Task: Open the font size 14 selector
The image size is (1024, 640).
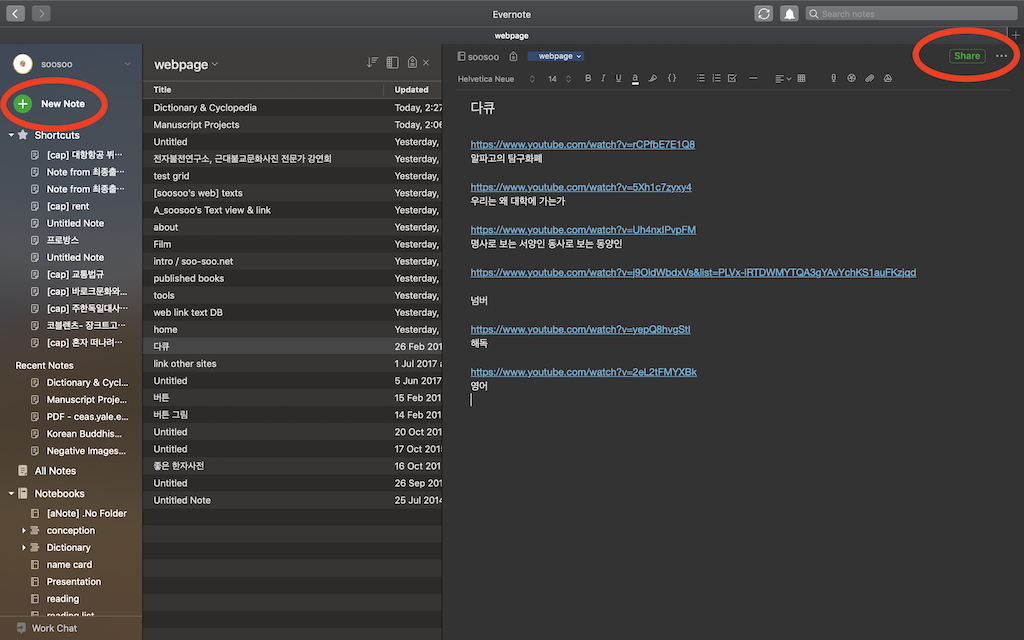Action: (559, 79)
